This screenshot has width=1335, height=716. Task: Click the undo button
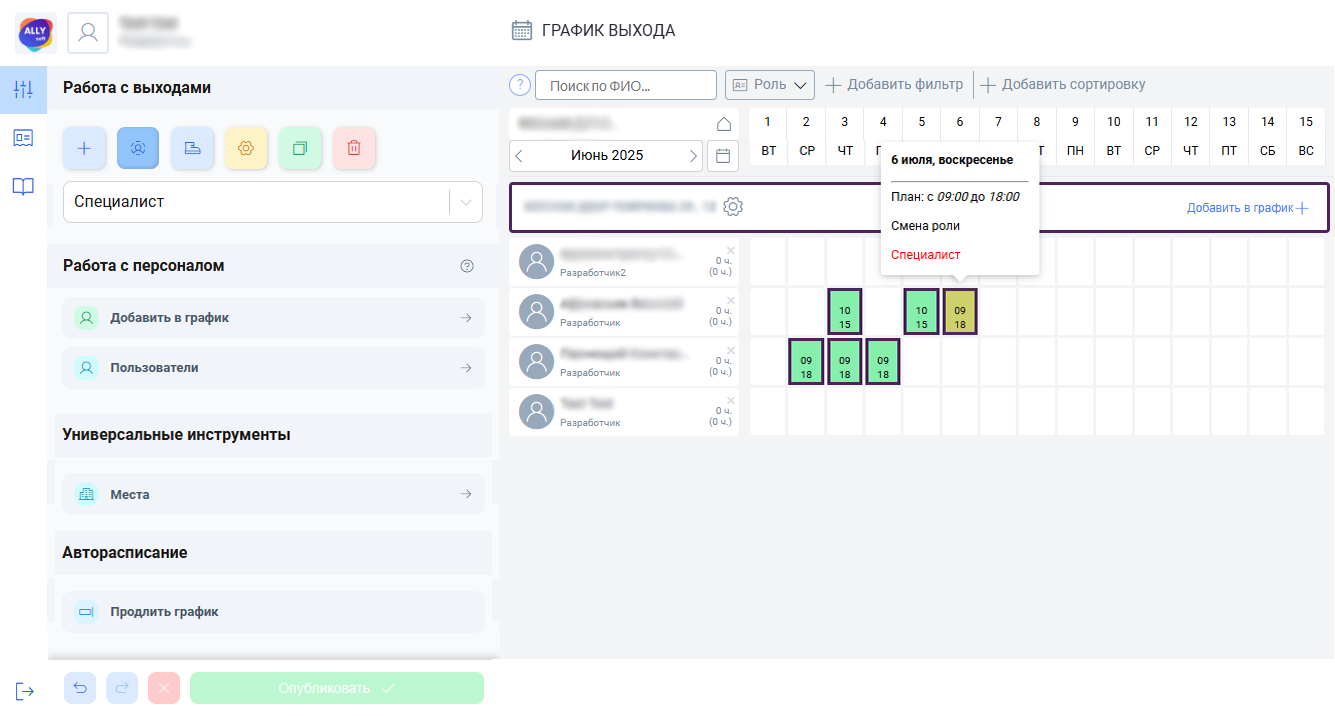pos(80,688)
